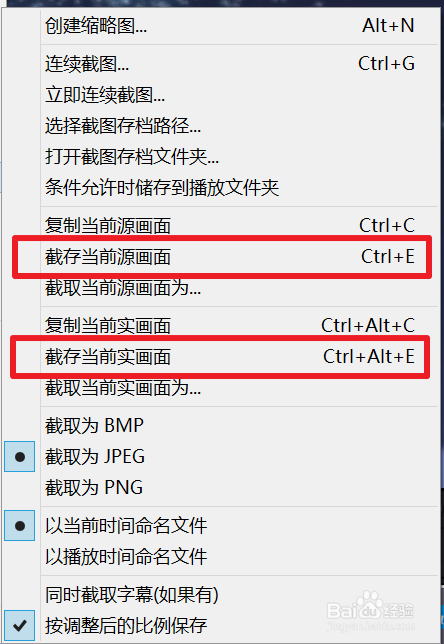Select 截存当前实画面 Ctrl+Alt+E entry

[x=222, y=356]
